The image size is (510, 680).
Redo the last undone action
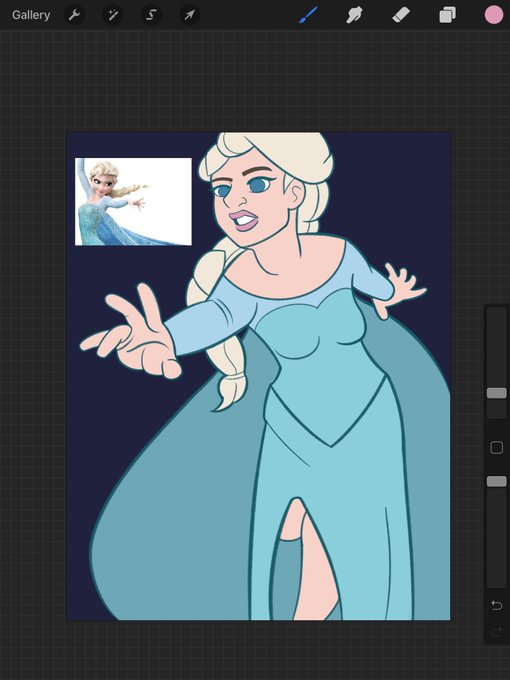pos(497,633)
